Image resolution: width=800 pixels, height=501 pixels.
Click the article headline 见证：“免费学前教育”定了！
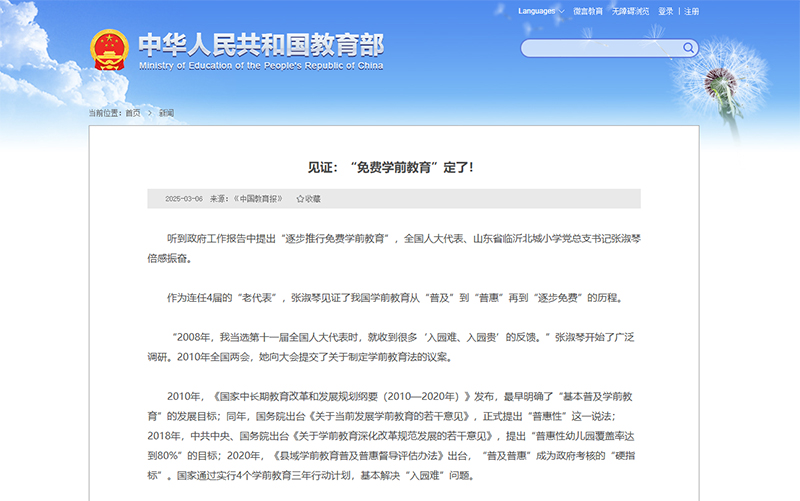(390, 167)
